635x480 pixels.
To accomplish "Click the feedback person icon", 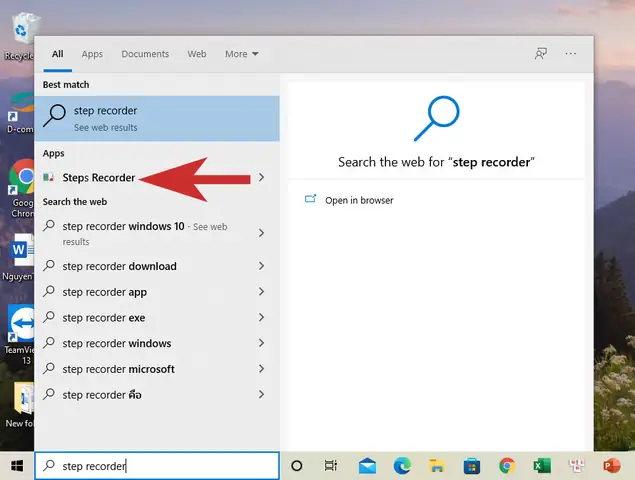I will click(541, 53).
